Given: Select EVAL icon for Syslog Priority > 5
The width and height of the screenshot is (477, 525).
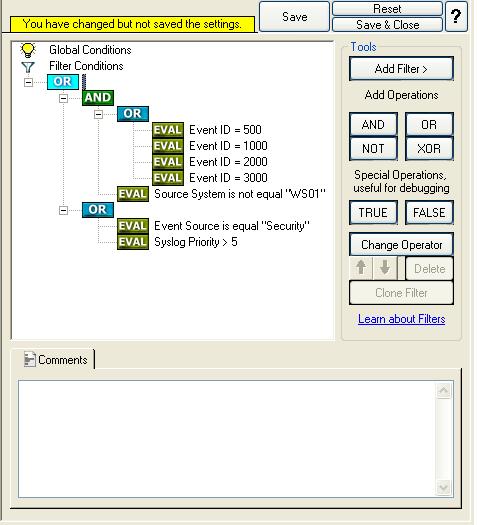Looking at the screenshot, I should coord(133,242).
